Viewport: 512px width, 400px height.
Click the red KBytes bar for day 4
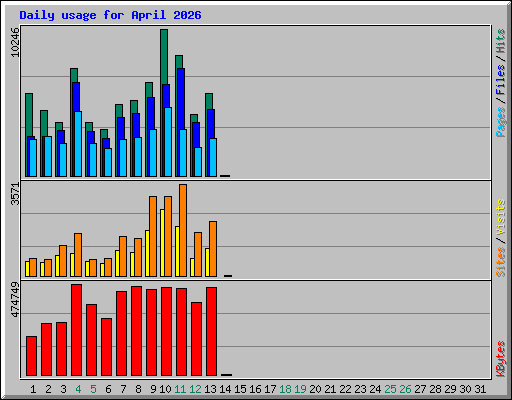(76, 330)
